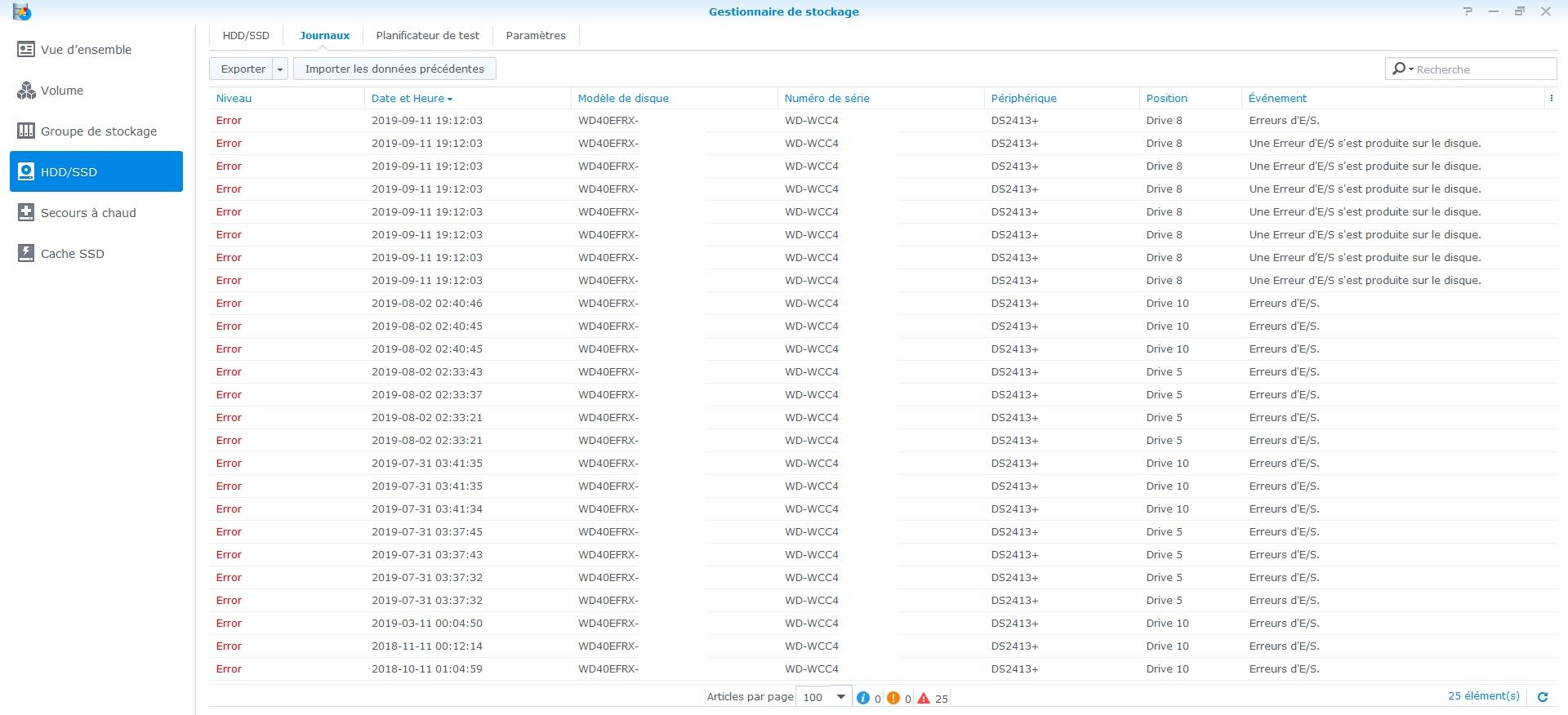
Task: Click the blue info filter icon
Action: (862, 698)
